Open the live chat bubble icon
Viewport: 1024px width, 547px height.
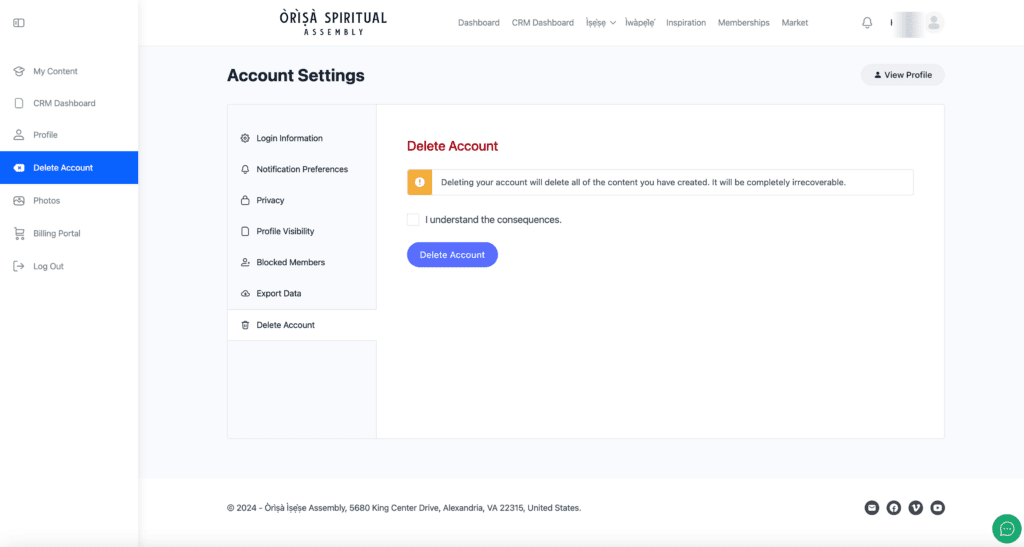tap(1006, 528)
